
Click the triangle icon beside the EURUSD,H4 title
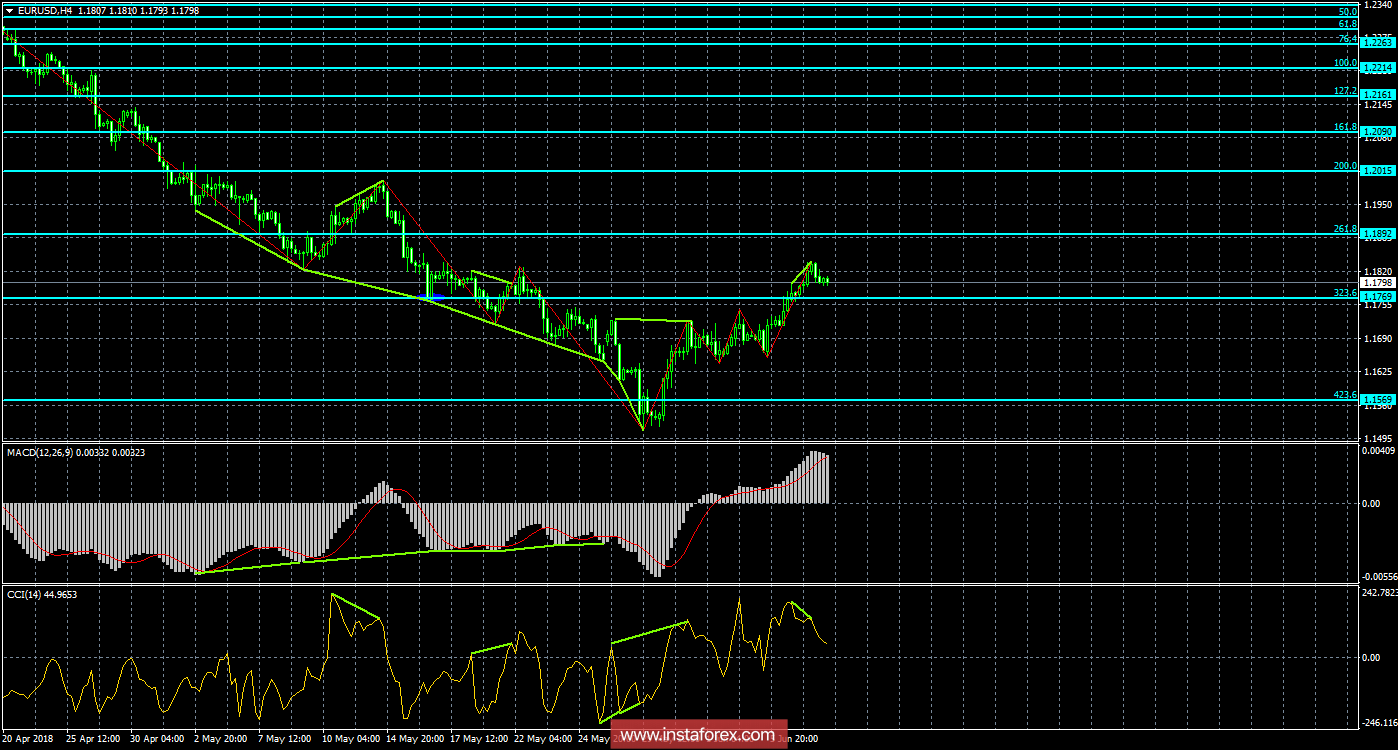pyautogui.click(x=9, y=11)
